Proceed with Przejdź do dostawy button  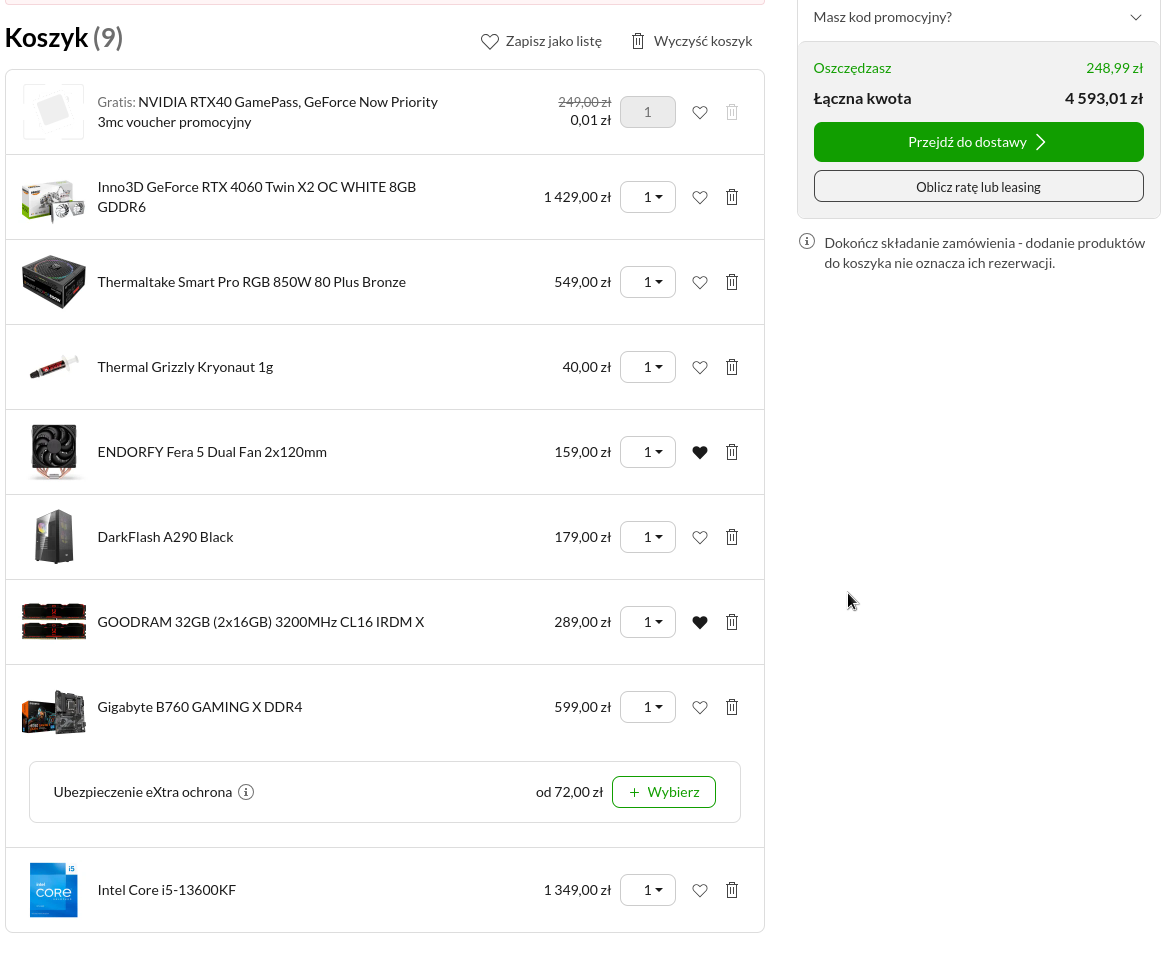pos(978,142)
